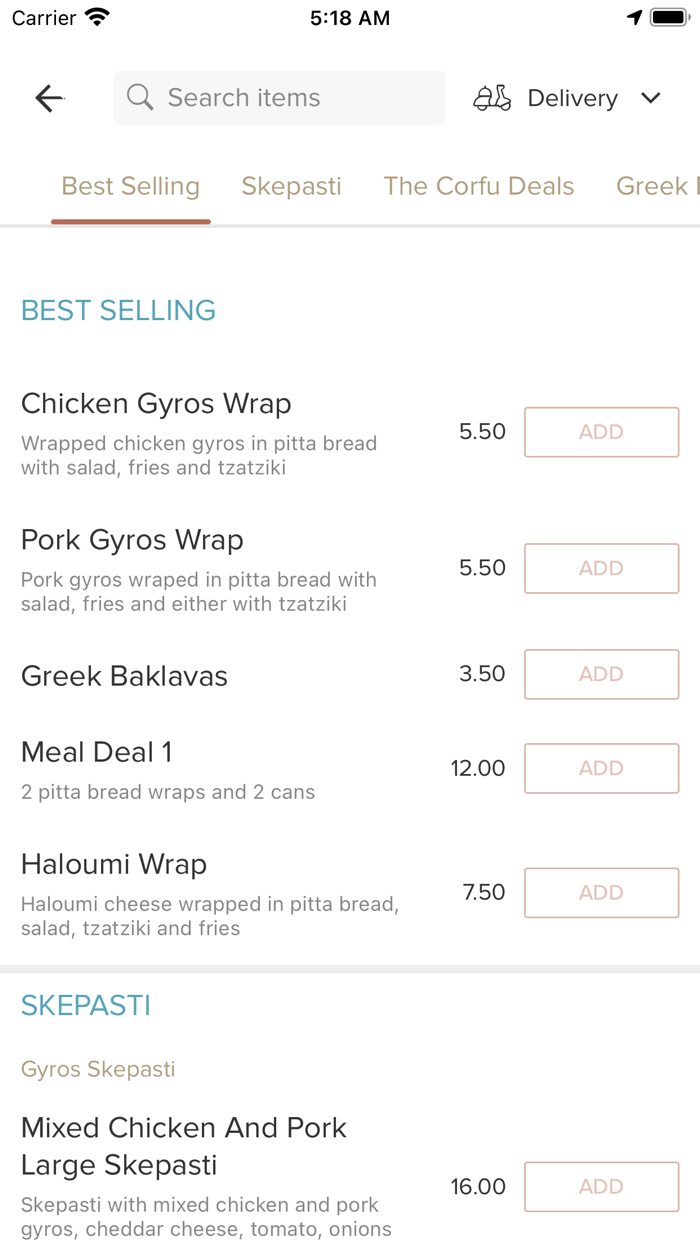Add Chicken Gyros Wrap to order
Screen dimensions: 700x1244
click(x=601, y=432)
